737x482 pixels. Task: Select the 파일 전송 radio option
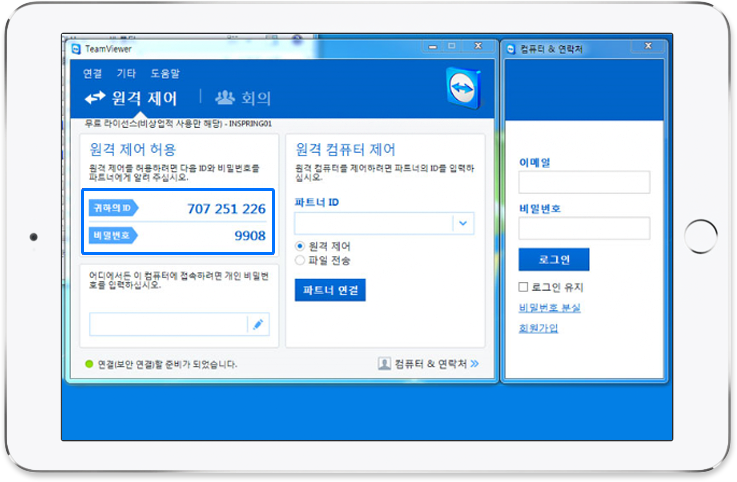click(x=300, y=260)
